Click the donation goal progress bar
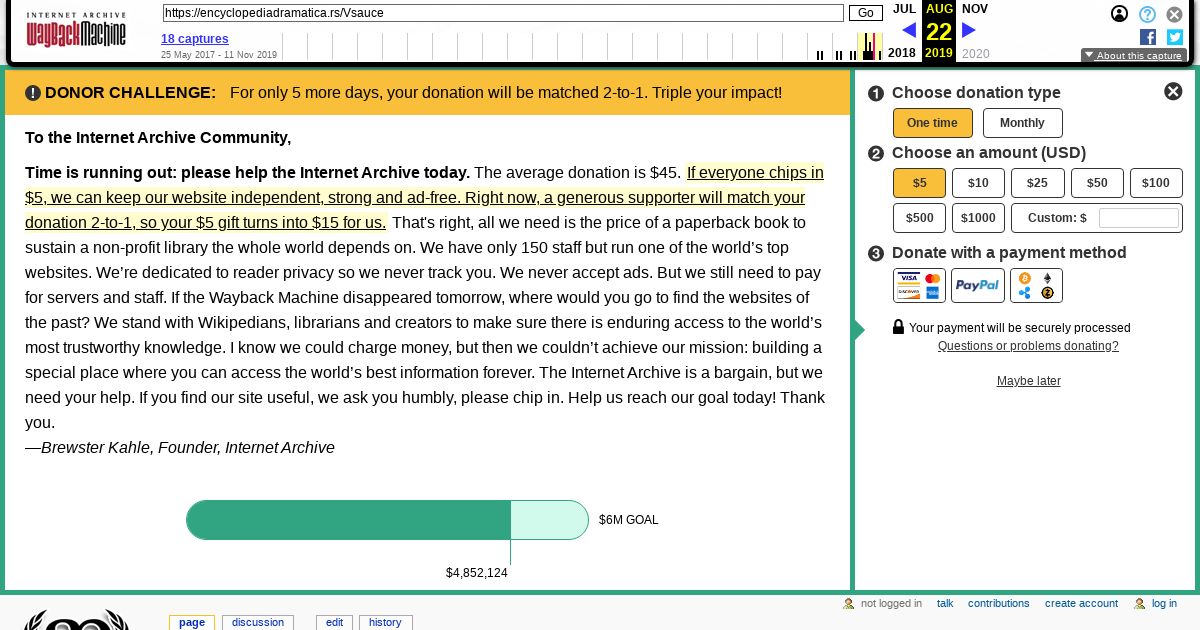Viewport: 1200px width, 630px height. pyautogui.click(x=387, y=520)
